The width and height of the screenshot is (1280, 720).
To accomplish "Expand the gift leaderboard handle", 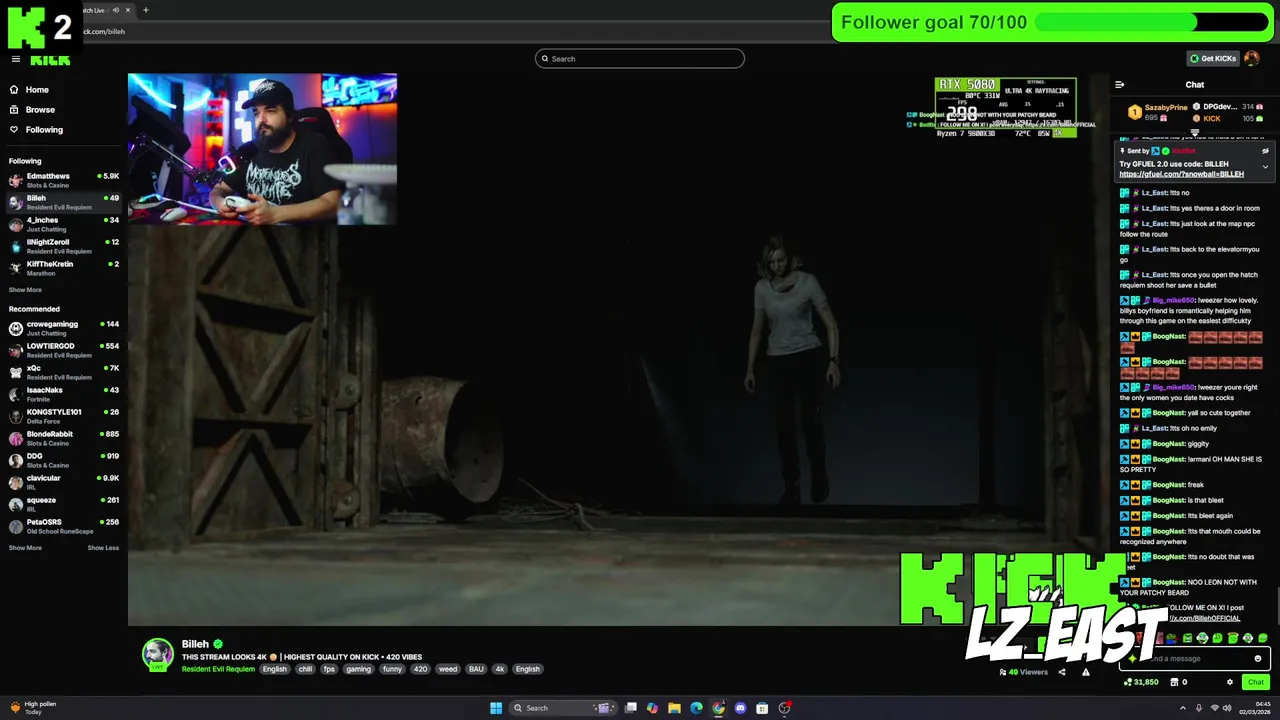I will coord(1195,132).
